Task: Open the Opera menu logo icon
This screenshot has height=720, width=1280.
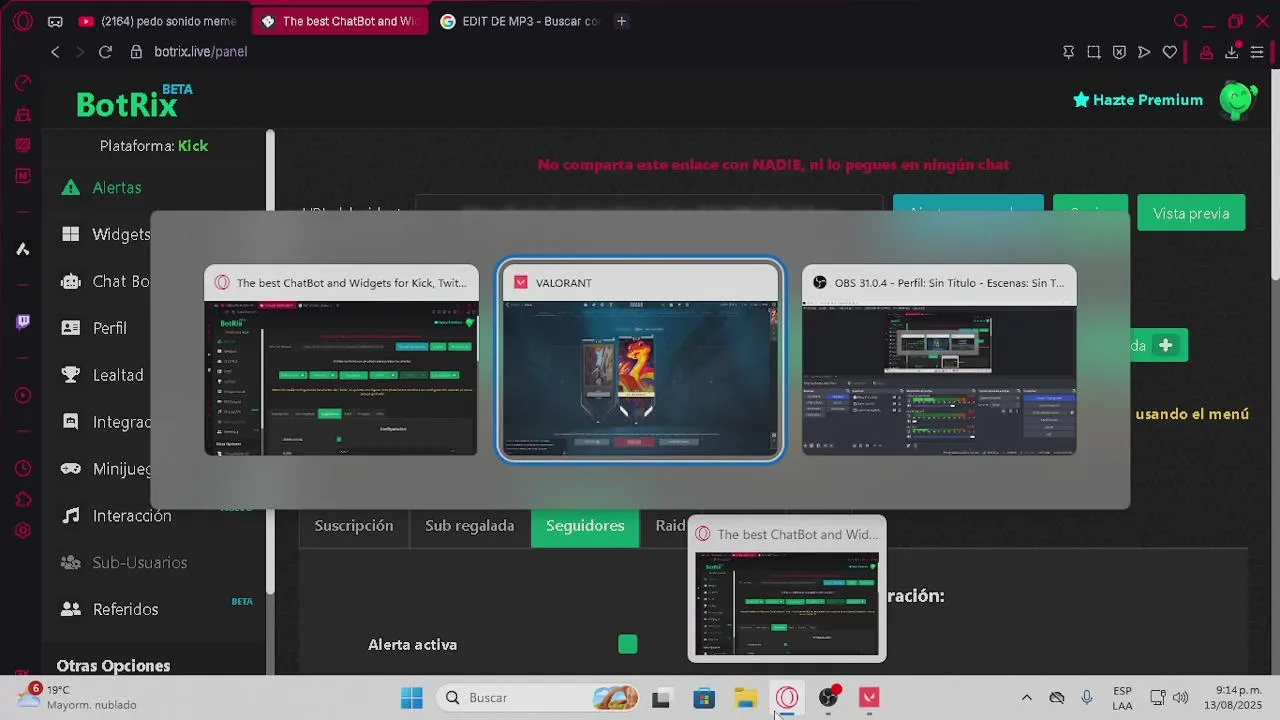Action: 22,21
